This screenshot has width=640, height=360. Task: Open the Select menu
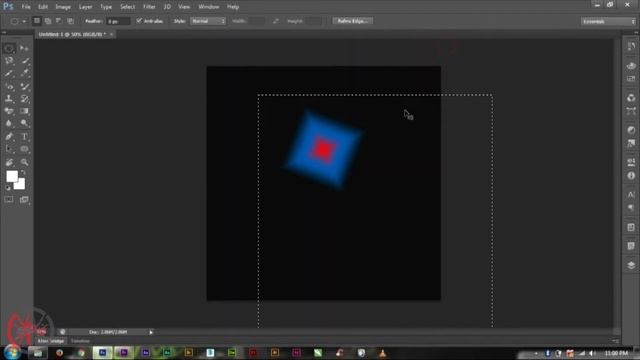click(127, 7)
